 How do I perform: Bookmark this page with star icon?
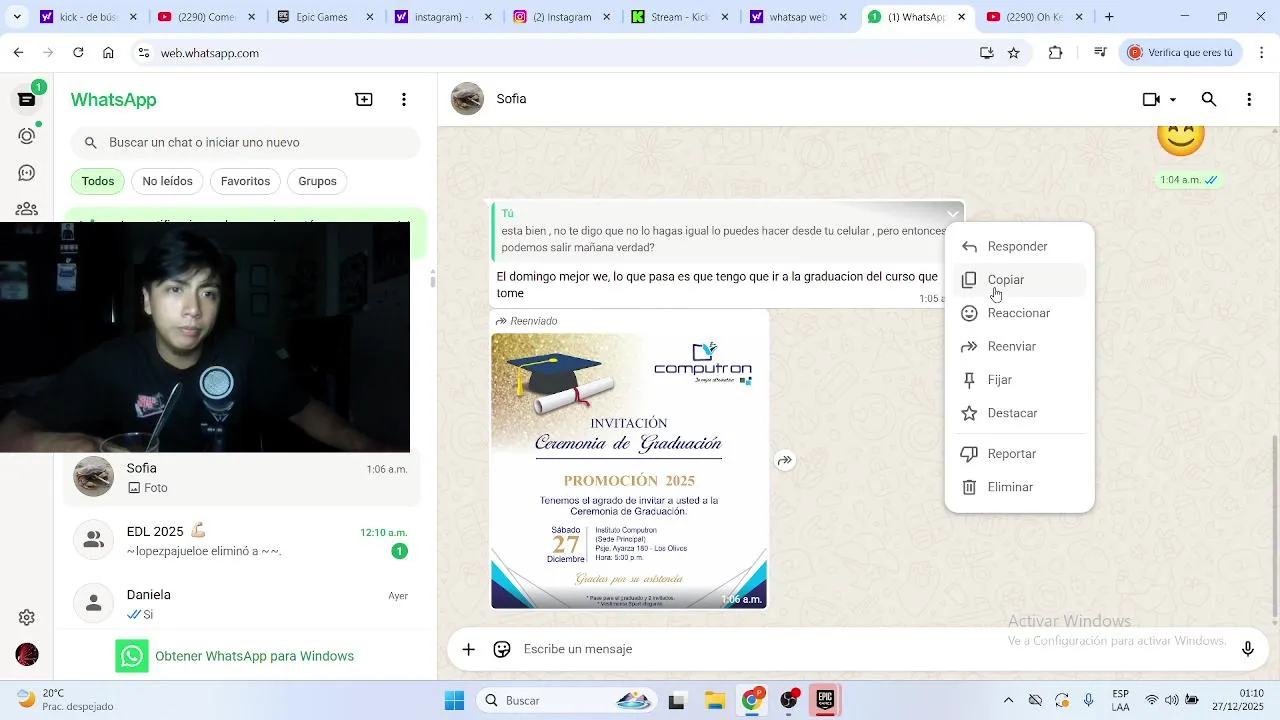(x=1014, y=53)
